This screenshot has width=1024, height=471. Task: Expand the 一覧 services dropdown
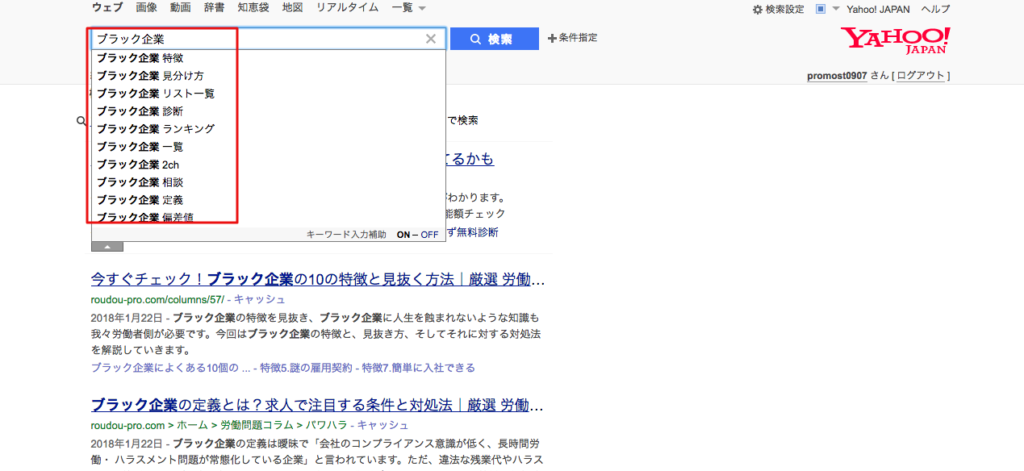409,8
